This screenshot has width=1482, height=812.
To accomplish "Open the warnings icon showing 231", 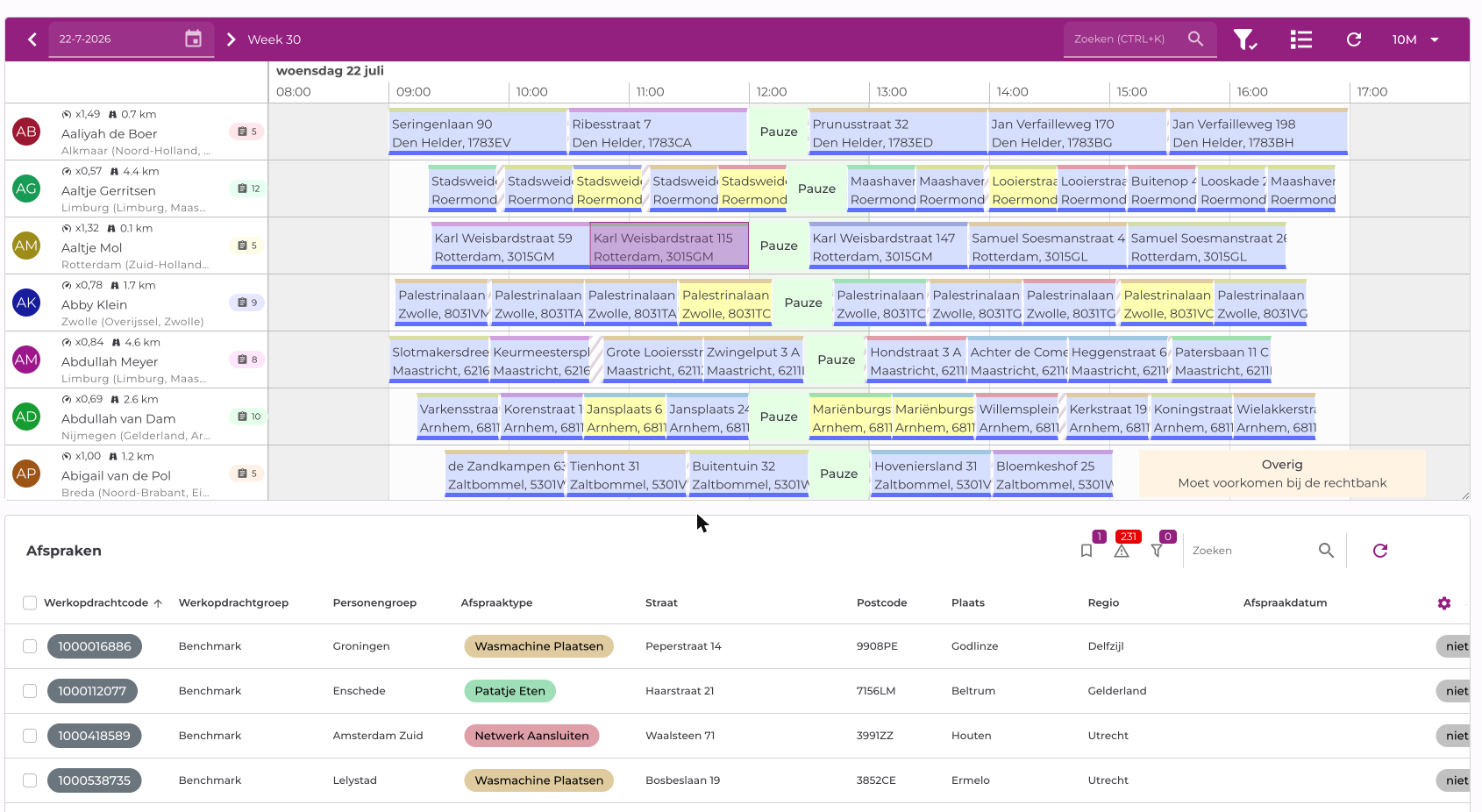I will [1122, 550].
